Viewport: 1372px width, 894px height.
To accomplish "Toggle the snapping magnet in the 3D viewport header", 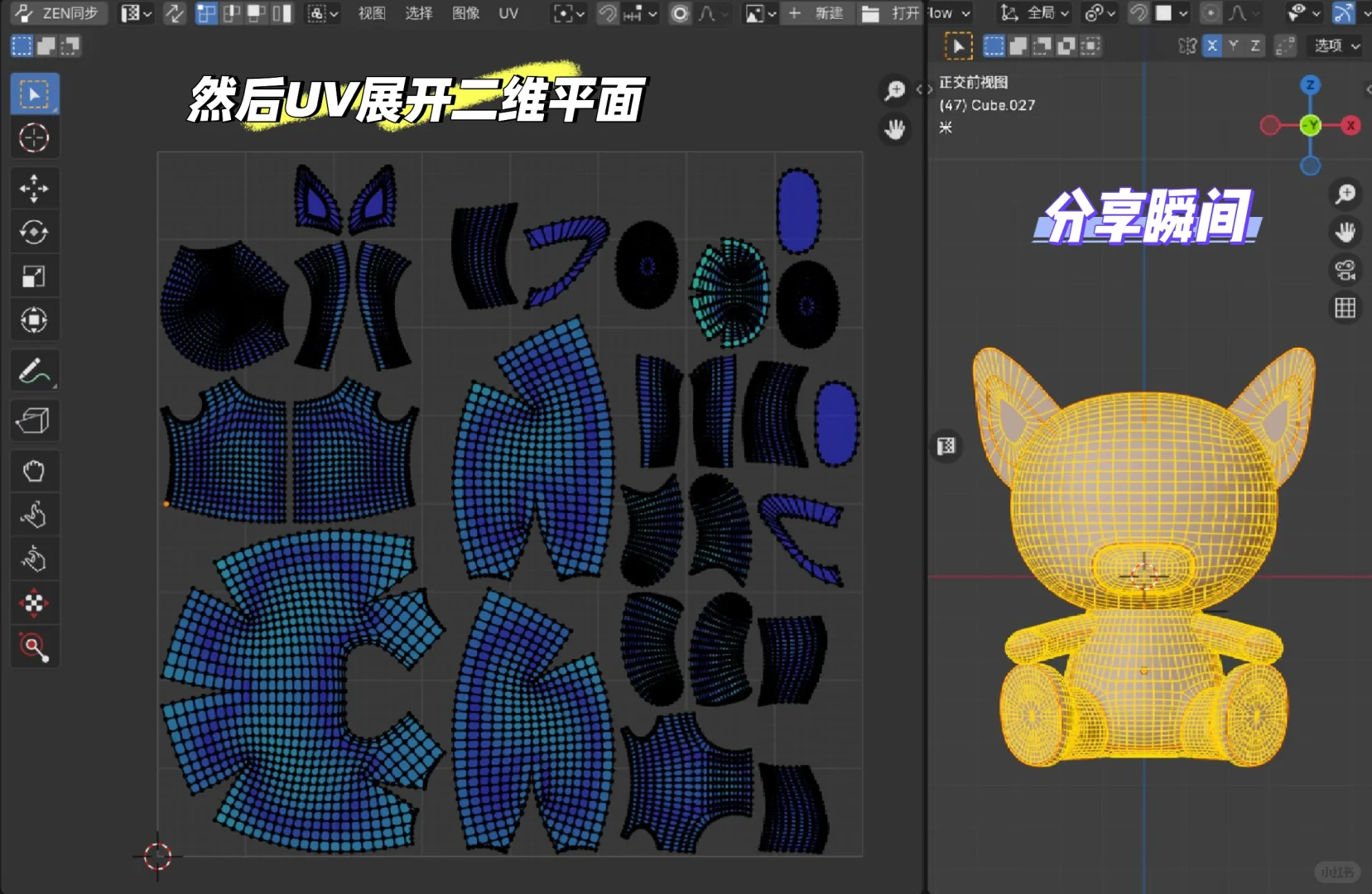I will click(1139, 13).
